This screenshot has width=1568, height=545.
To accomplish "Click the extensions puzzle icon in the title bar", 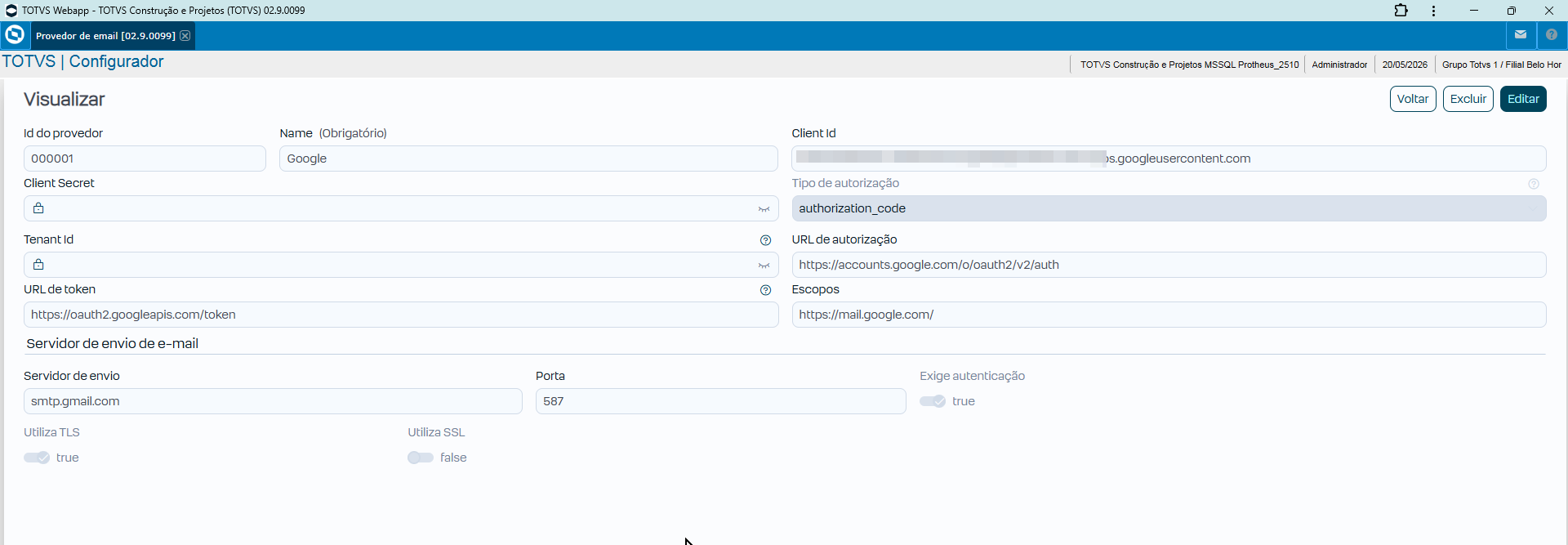I will pyautogui.click(x=1401, y=11).
